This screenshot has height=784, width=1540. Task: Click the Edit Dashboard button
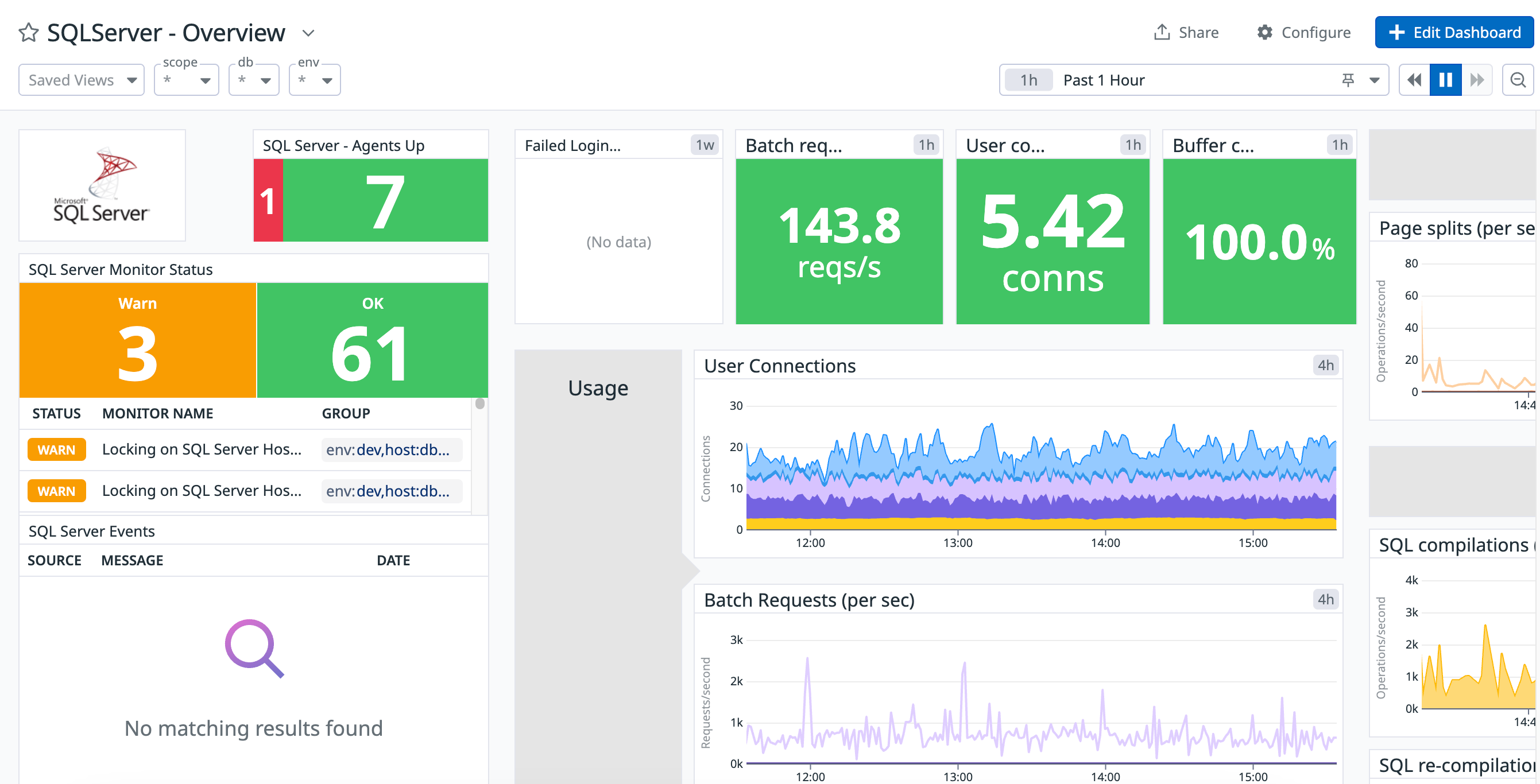tap(1453, 32)
